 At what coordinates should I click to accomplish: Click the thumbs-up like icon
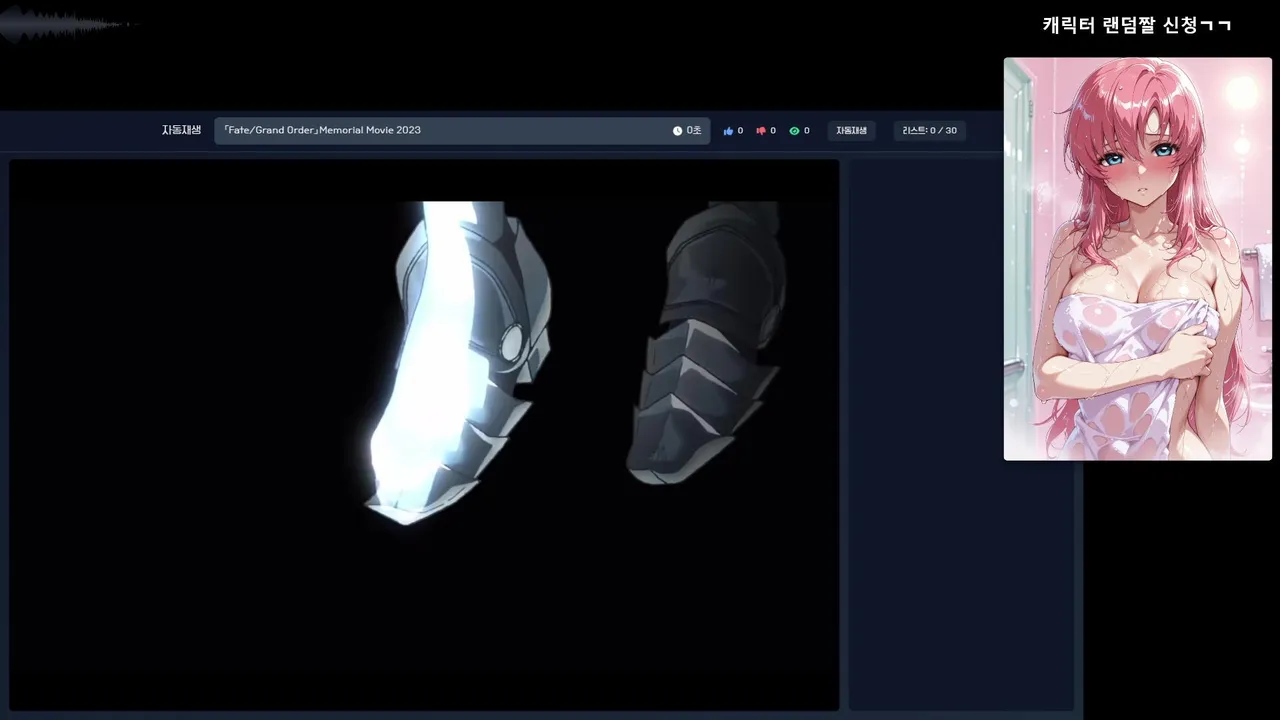(x=728, y=131)
